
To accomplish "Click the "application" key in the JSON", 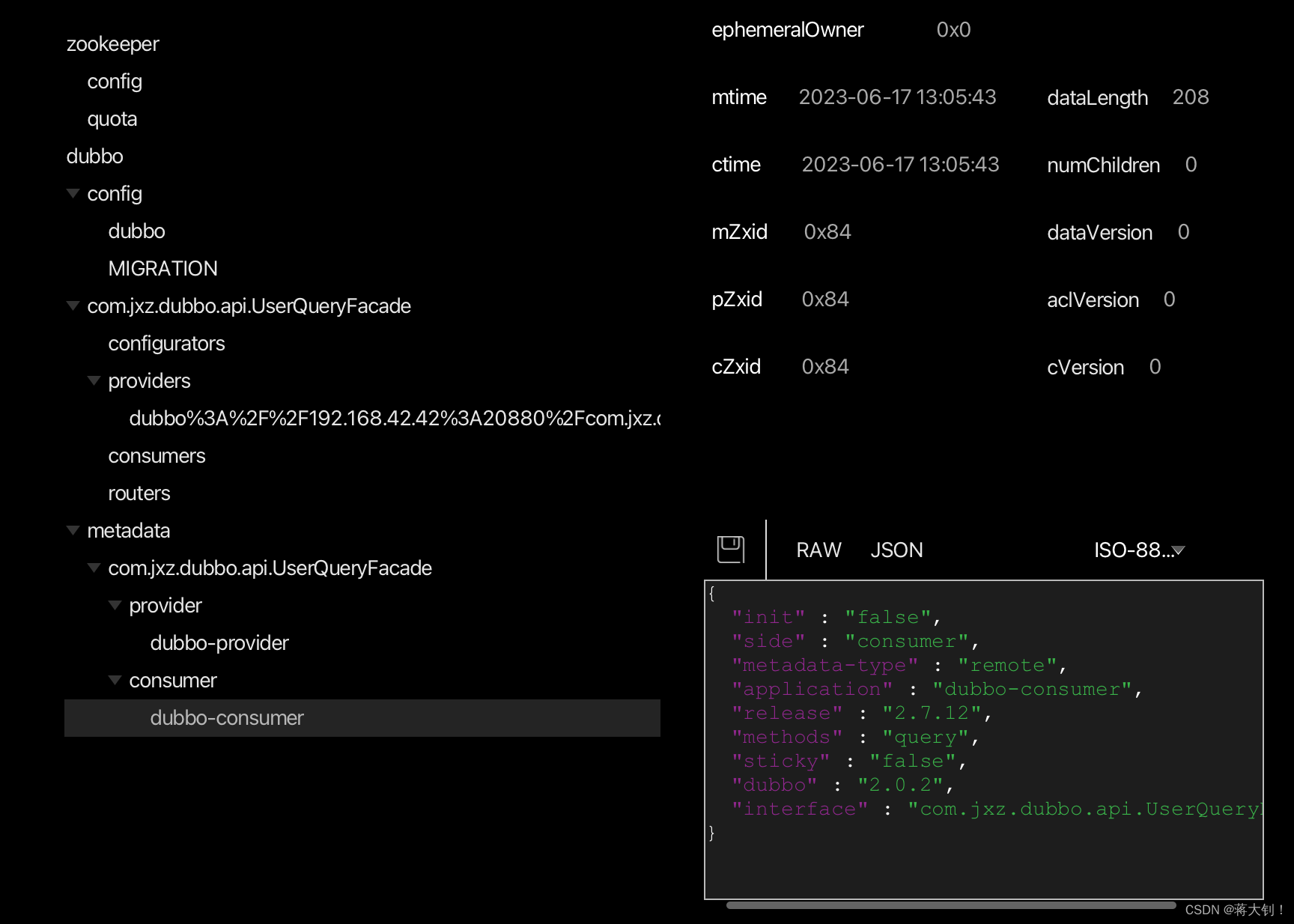I will tap(812, 689).
